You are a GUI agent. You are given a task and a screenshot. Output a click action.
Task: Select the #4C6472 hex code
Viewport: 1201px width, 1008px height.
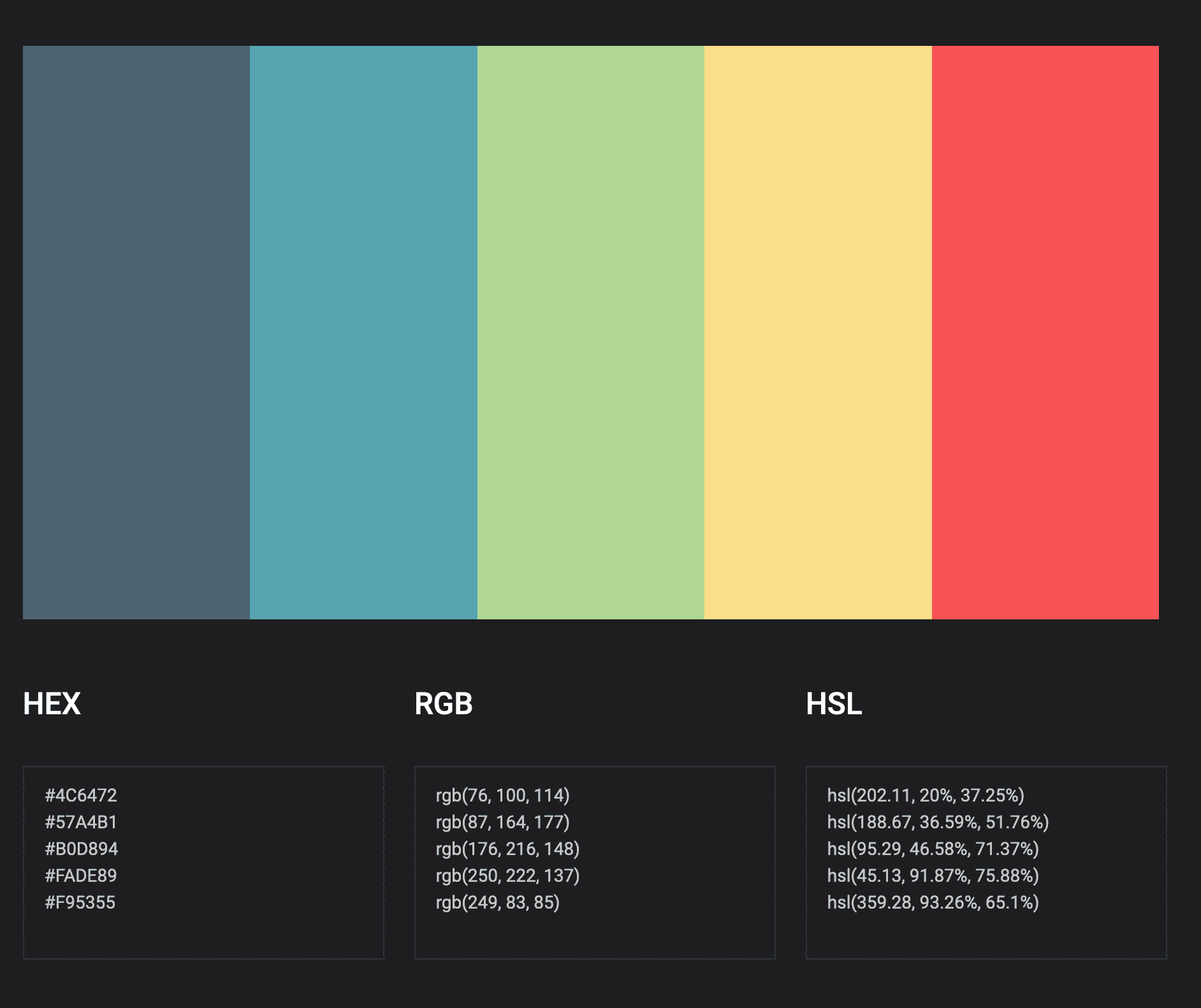[x=81, y=795]
